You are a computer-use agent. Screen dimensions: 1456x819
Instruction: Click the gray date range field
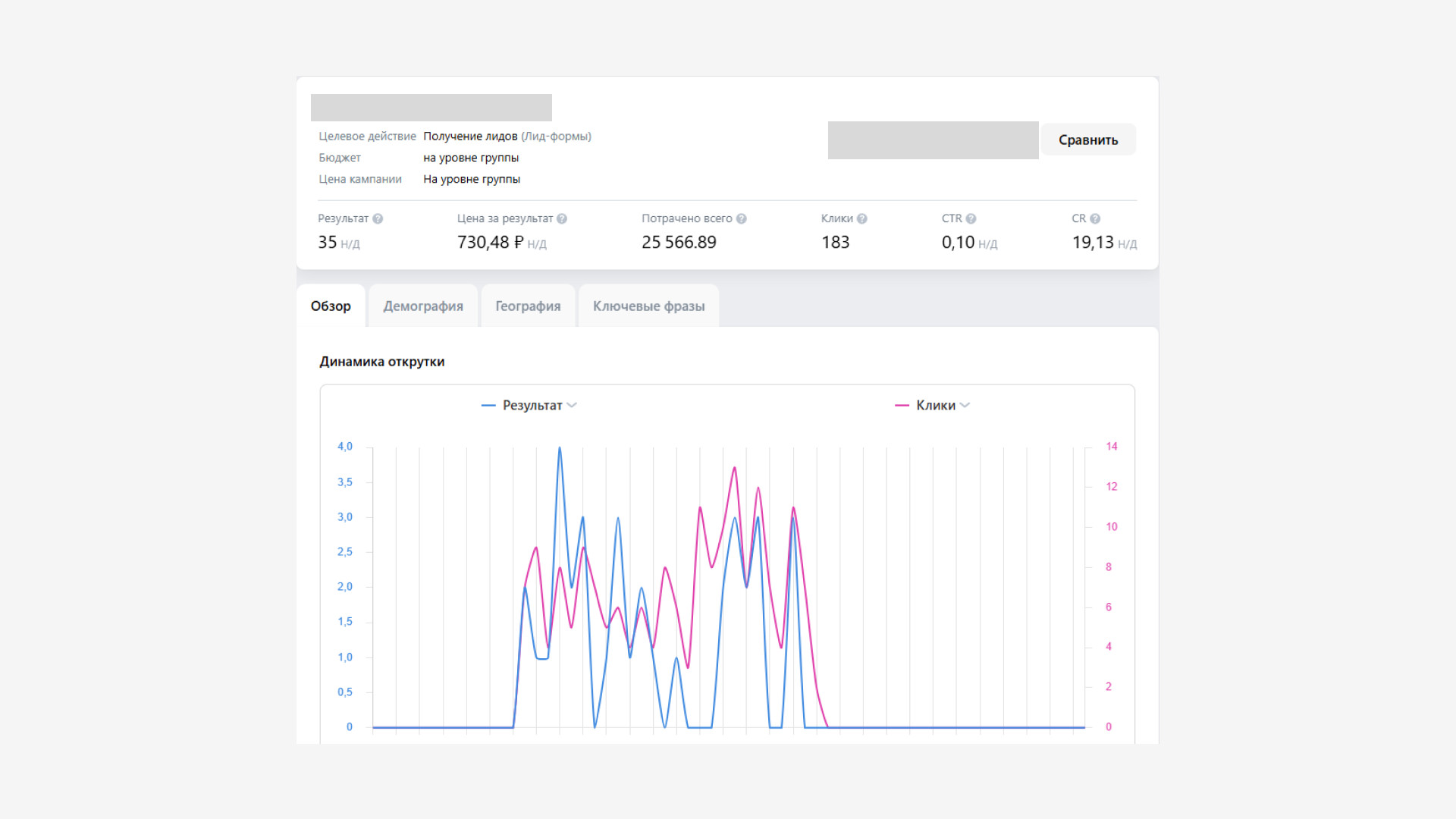(933, 140)
